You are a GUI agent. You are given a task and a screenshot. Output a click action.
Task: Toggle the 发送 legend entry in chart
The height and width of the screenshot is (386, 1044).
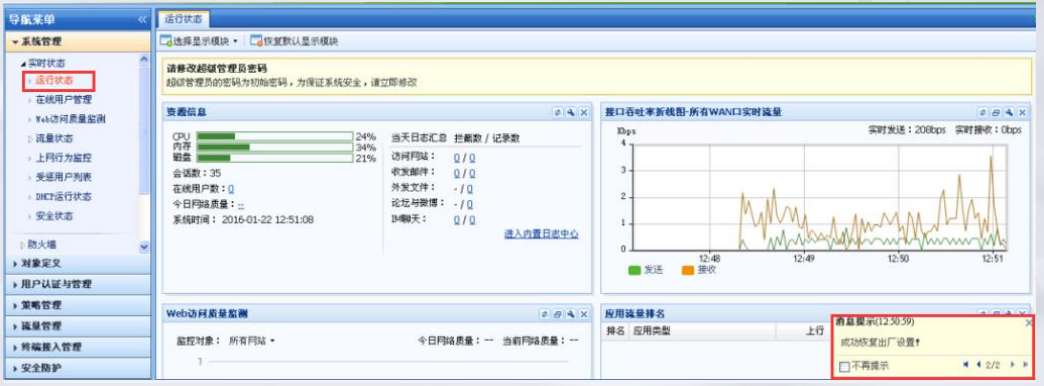(x=646, y=270)
